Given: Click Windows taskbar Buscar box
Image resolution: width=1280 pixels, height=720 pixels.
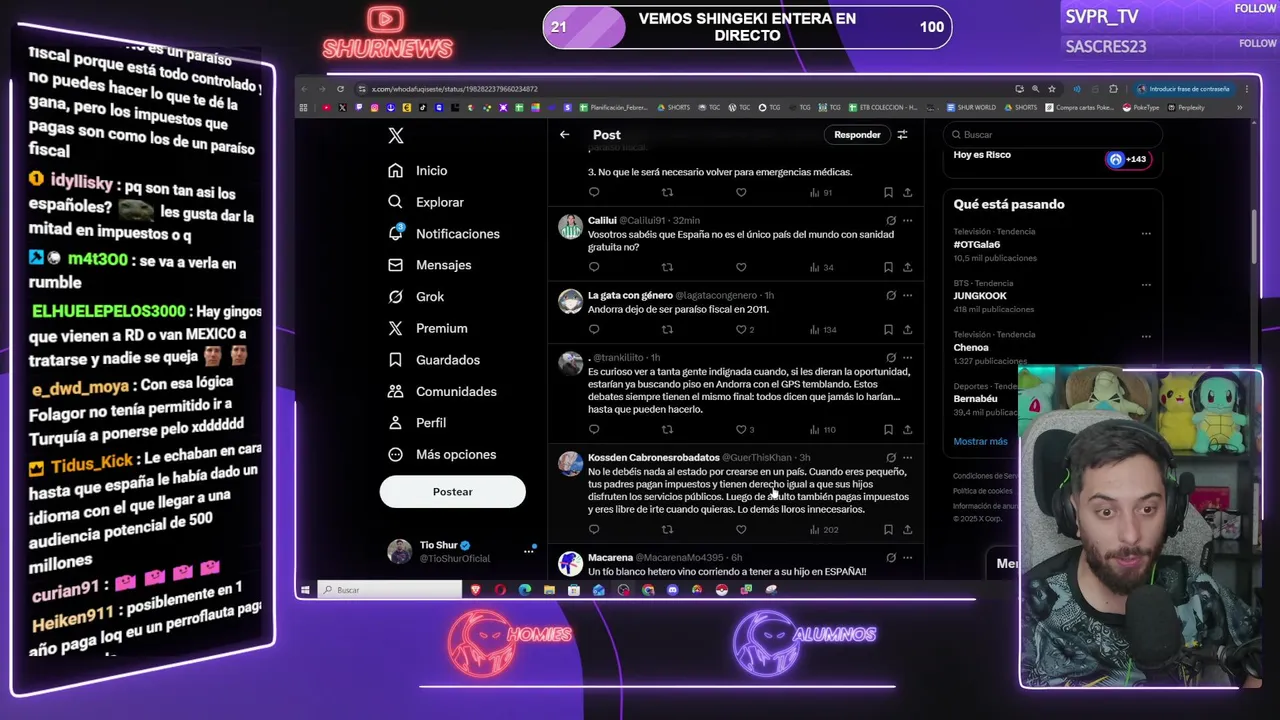Looking at the screenshot, I should tap(390, 590).
